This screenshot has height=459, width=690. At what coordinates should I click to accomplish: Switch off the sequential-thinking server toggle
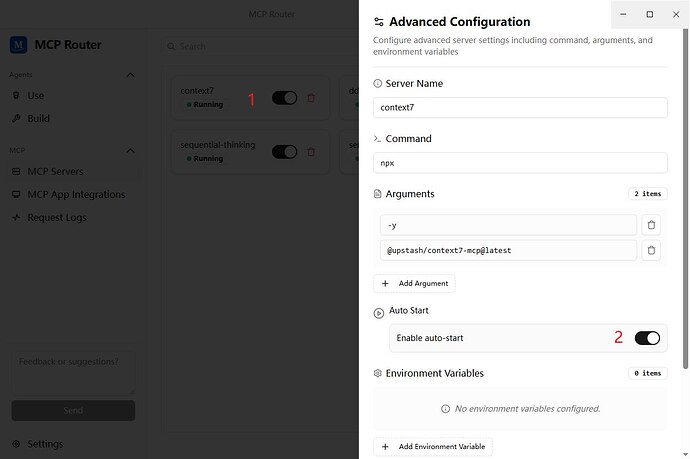point(284,152)
